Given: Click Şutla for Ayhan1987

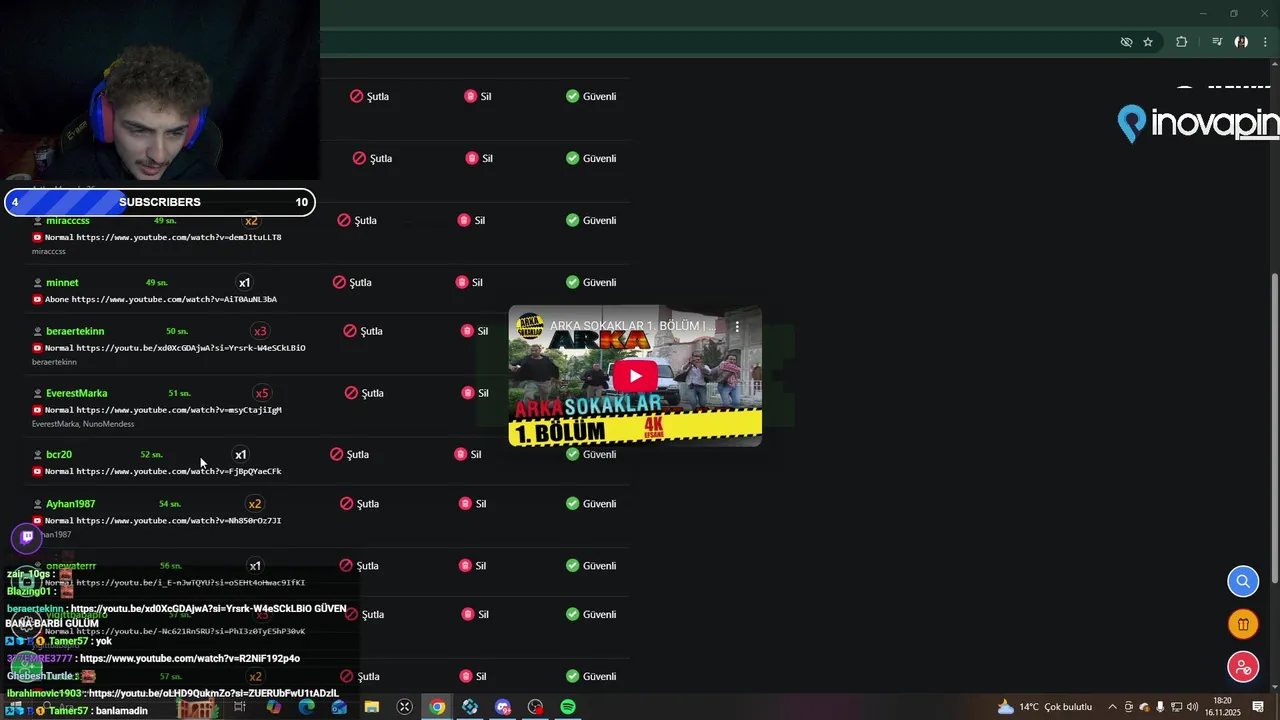Looking at the screenshot, I should [x=360, y=504].
